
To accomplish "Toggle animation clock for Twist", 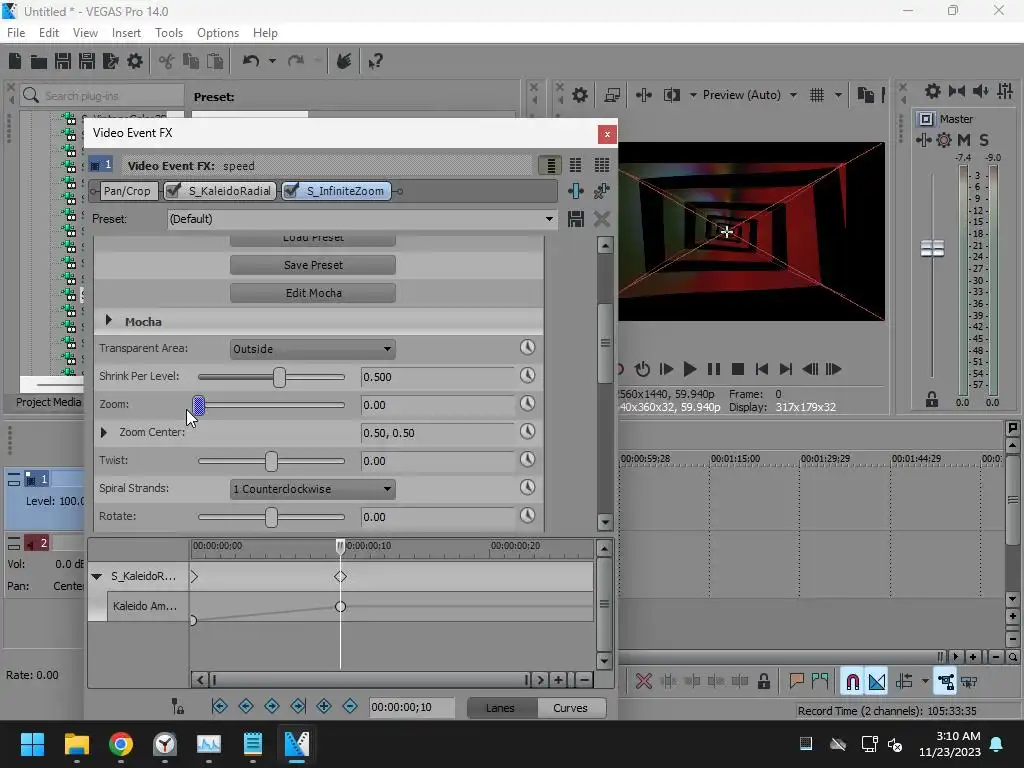I will pos(527,460).
